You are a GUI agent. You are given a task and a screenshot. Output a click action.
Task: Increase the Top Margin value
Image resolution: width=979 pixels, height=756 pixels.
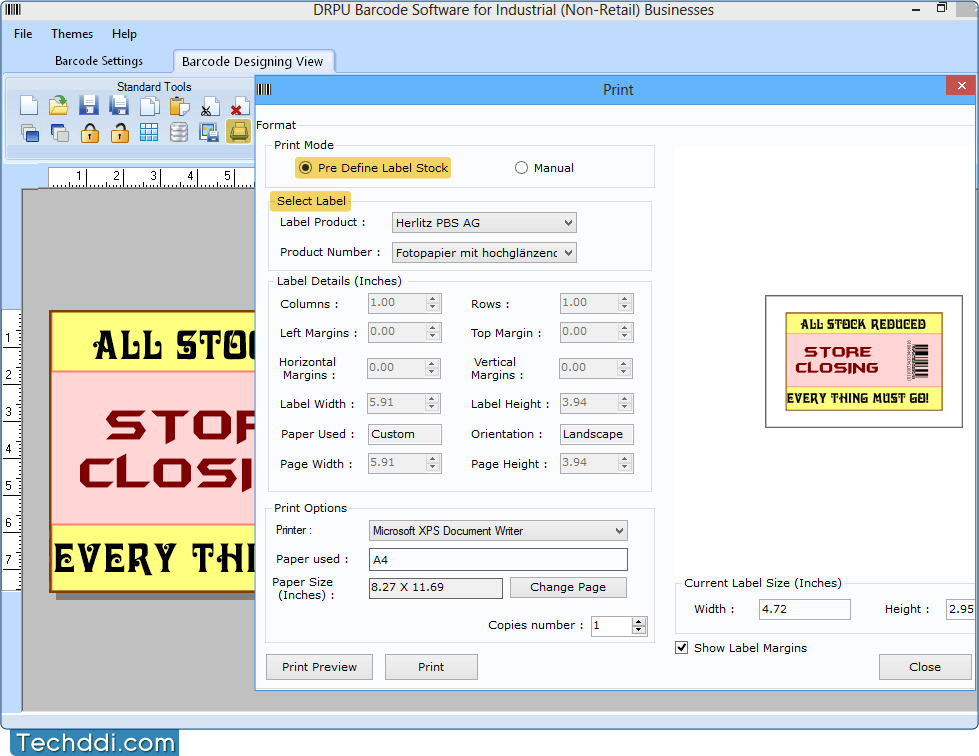click(624, 328)
